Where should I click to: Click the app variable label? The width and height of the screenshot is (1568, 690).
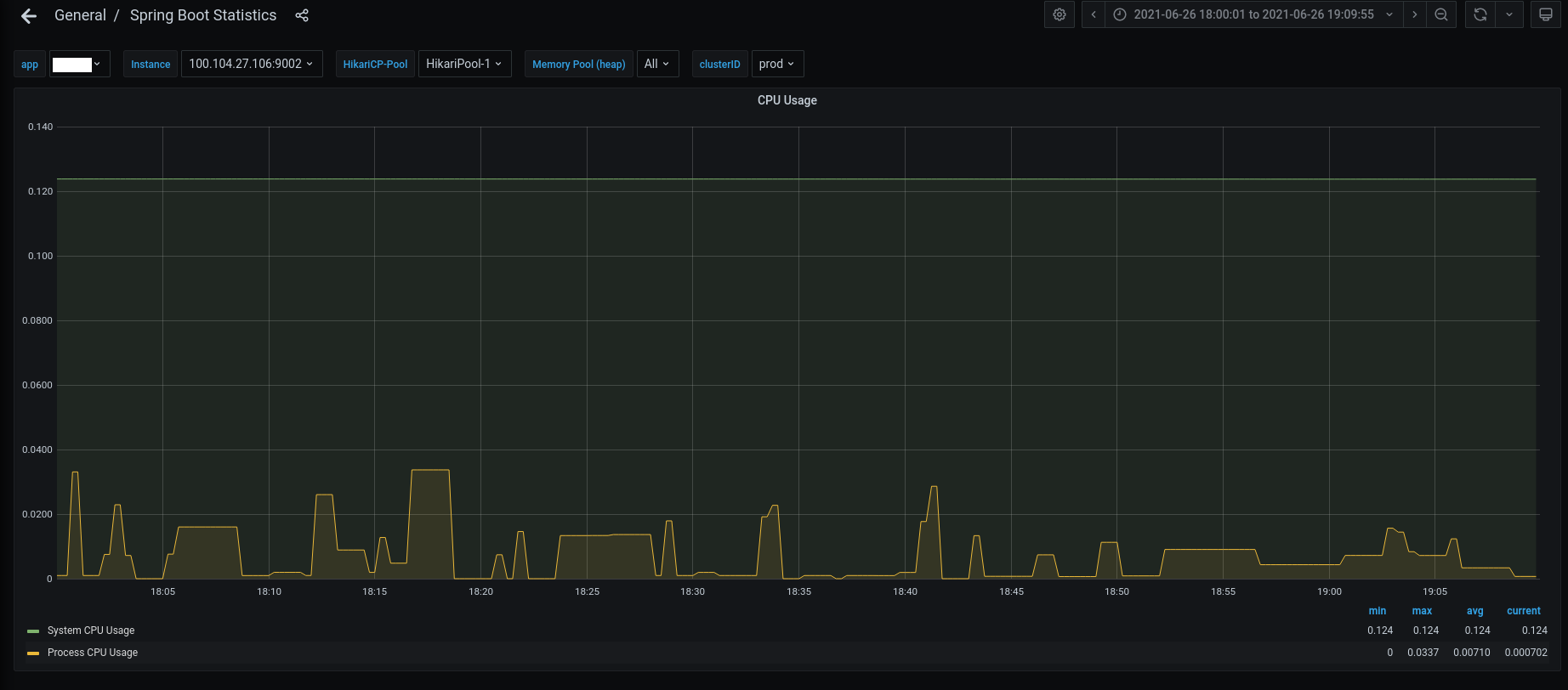point(30,65)
